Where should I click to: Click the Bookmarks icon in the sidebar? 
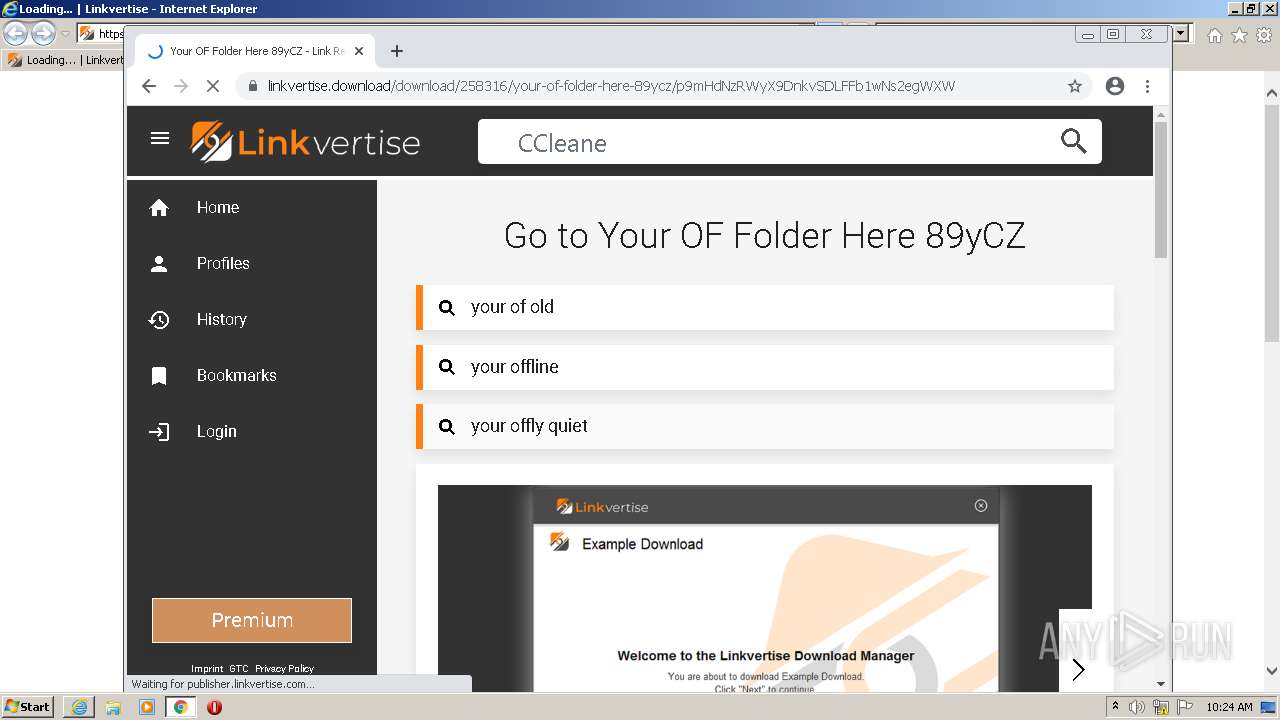159,375
